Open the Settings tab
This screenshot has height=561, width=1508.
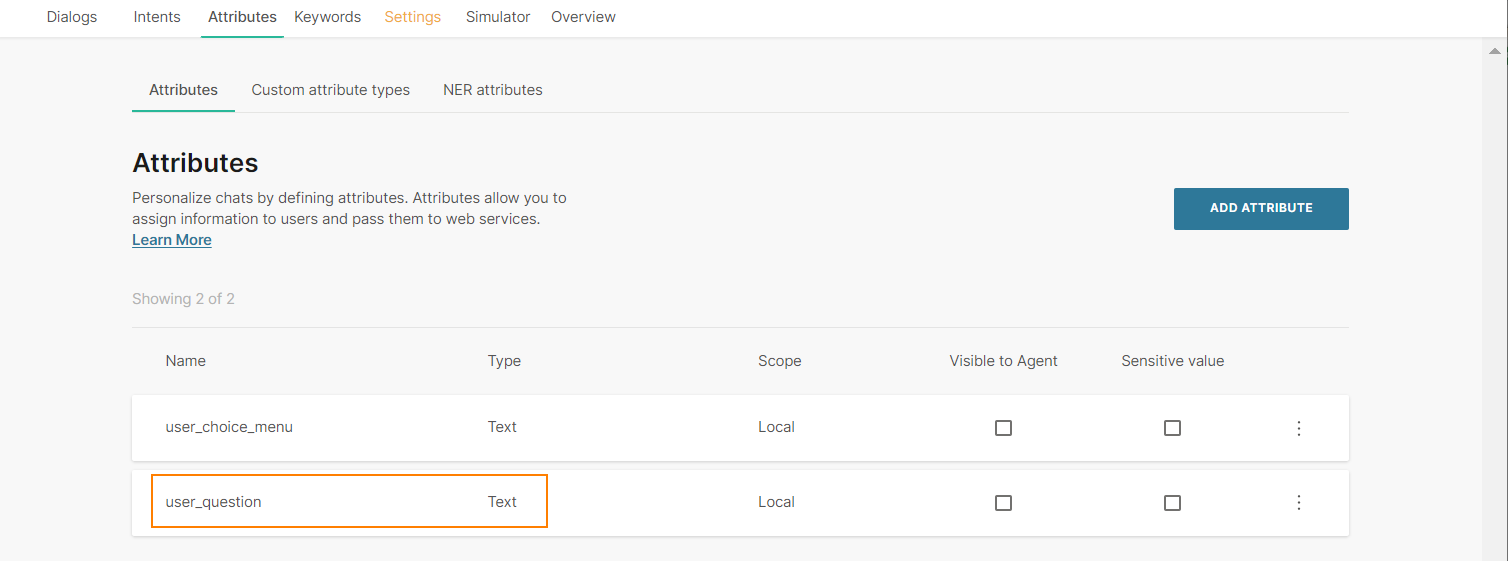tap(412, 17)
